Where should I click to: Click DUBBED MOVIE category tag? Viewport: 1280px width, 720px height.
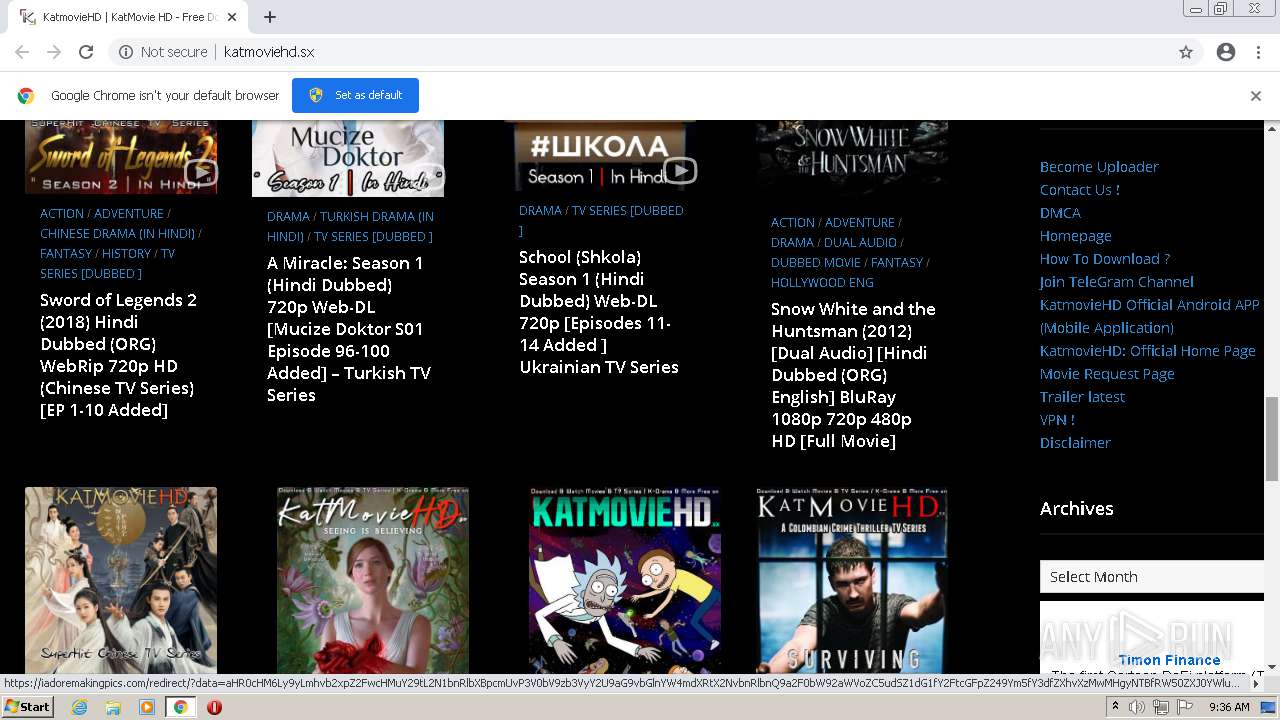(x=815, y=262)
